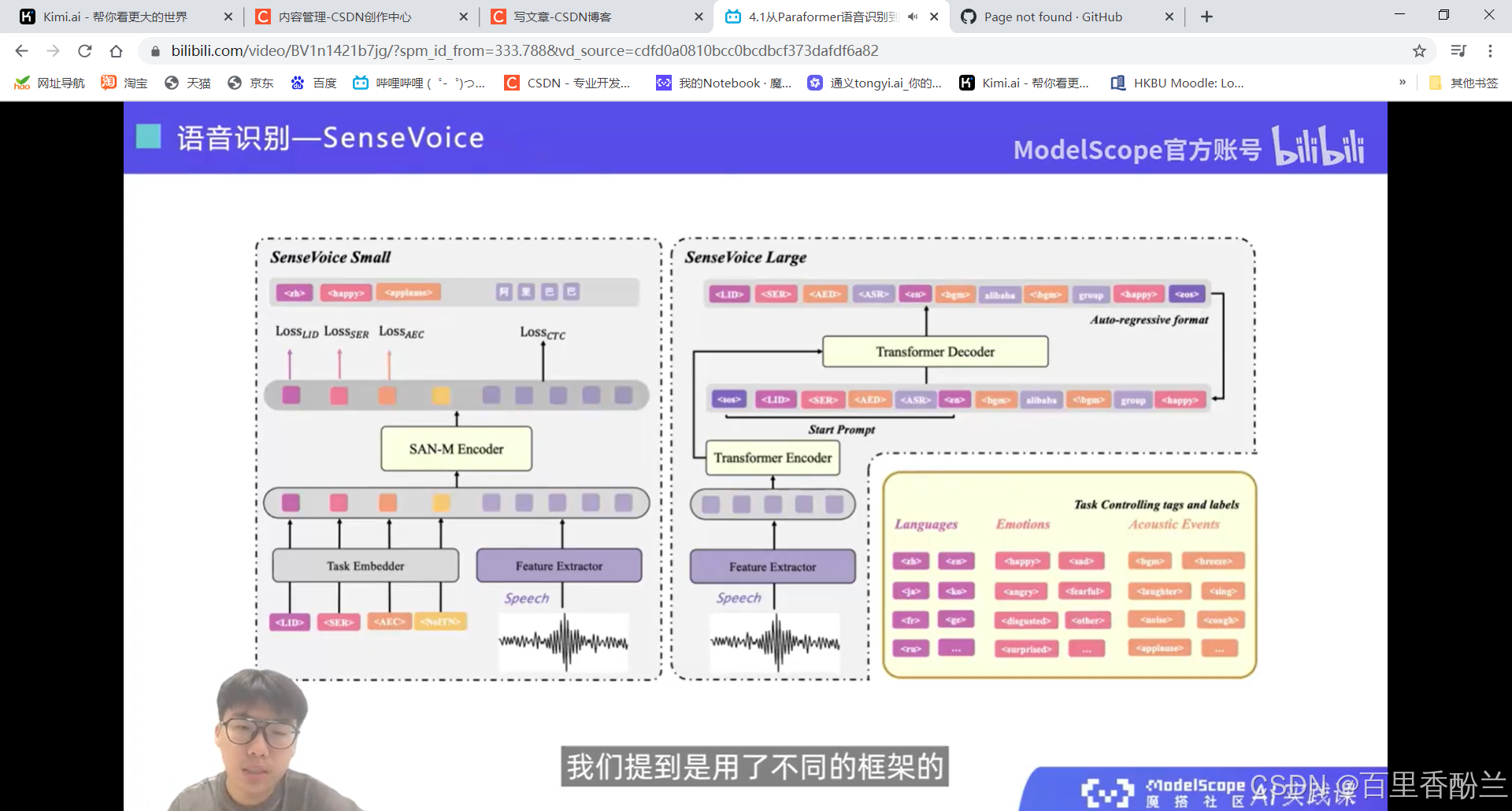Go forward in browser history

pyautogui.click(x=53, y=51)
